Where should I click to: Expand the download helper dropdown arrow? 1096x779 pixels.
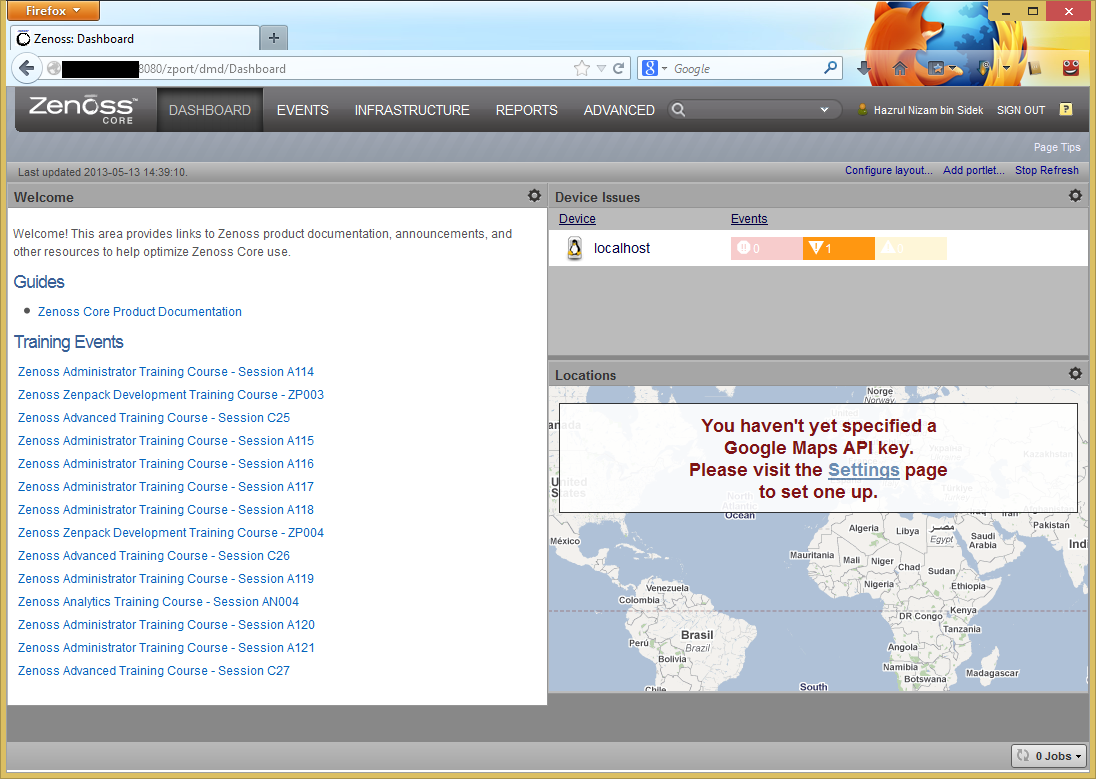[x=1007, y=69]
